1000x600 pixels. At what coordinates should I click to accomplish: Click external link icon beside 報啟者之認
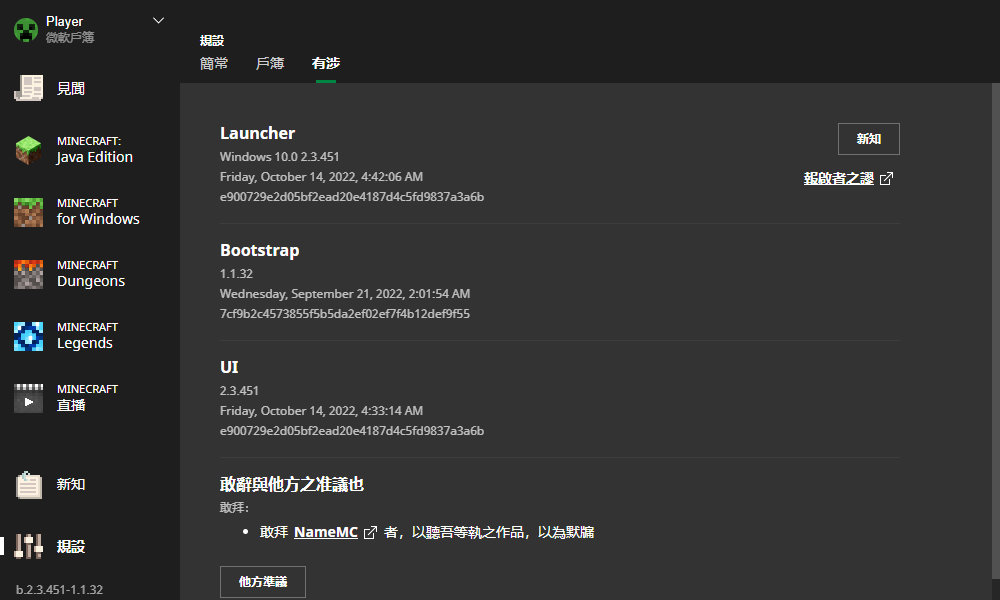(x=886, y=179)
